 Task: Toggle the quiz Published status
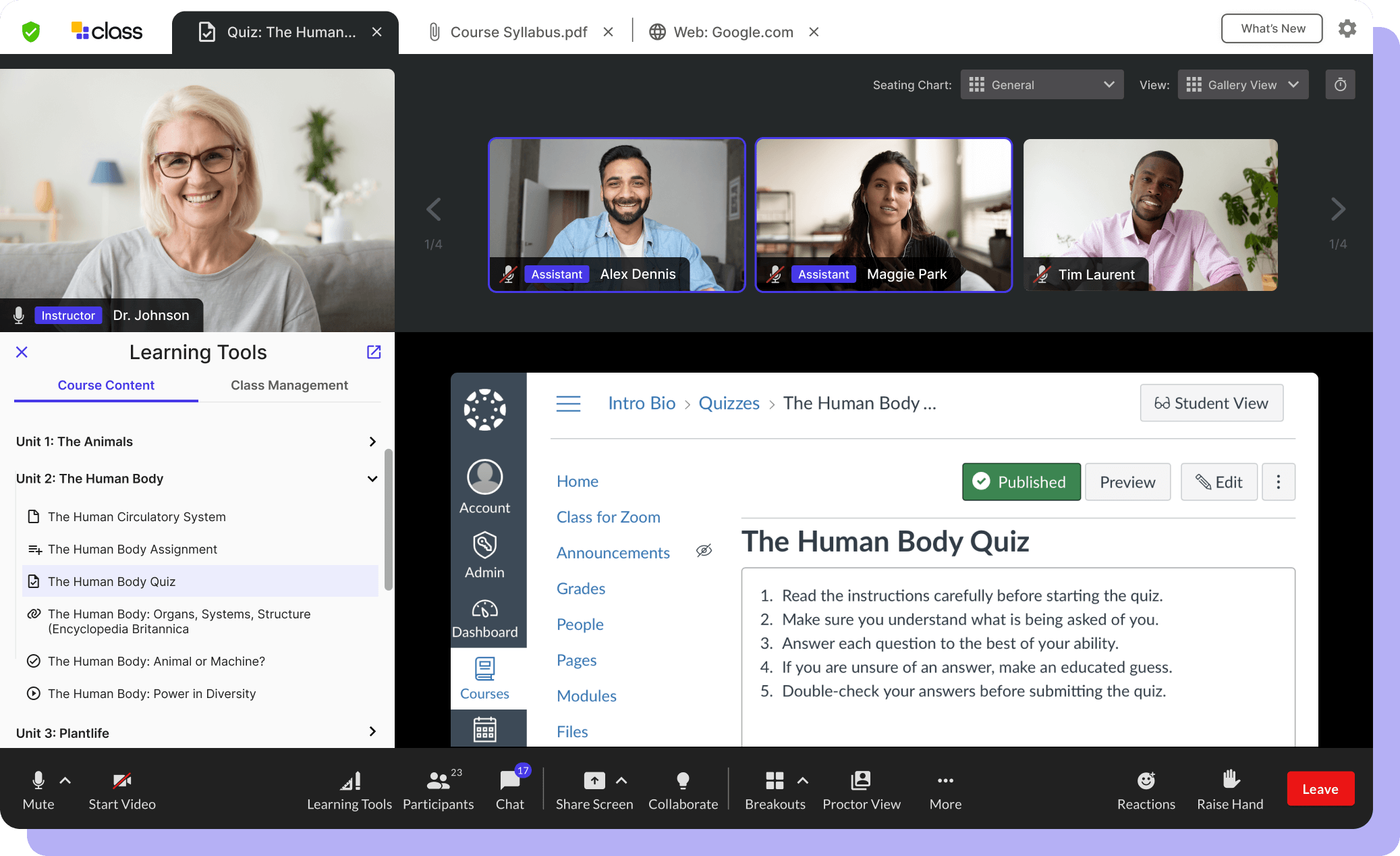(x=1021, y=482)
